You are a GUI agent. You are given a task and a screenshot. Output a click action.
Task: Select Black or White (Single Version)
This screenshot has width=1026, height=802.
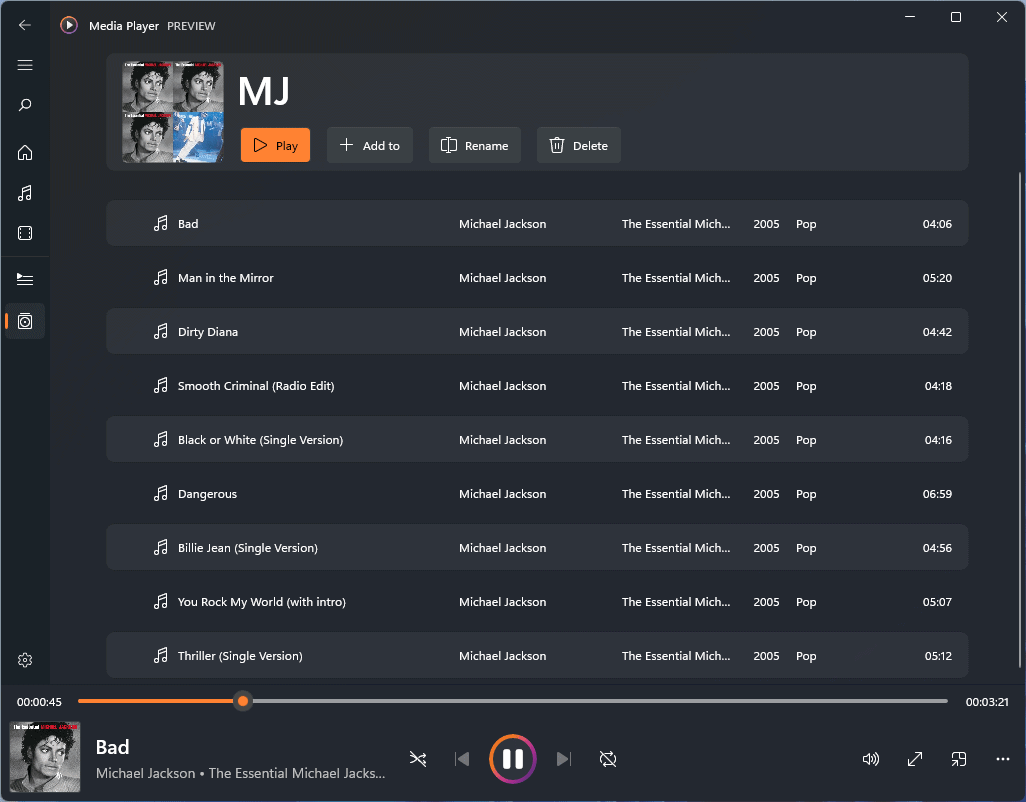tap(537, 440)
